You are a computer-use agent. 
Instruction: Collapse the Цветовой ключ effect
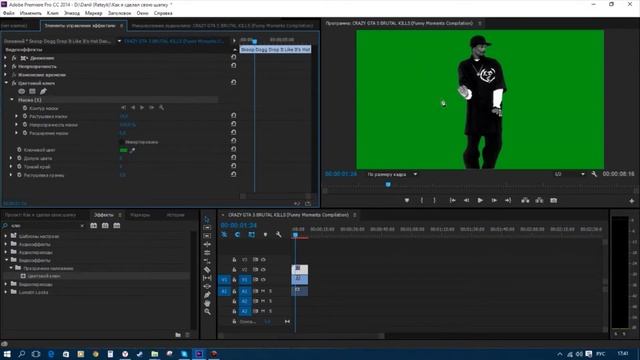click(x=6, y=83)
